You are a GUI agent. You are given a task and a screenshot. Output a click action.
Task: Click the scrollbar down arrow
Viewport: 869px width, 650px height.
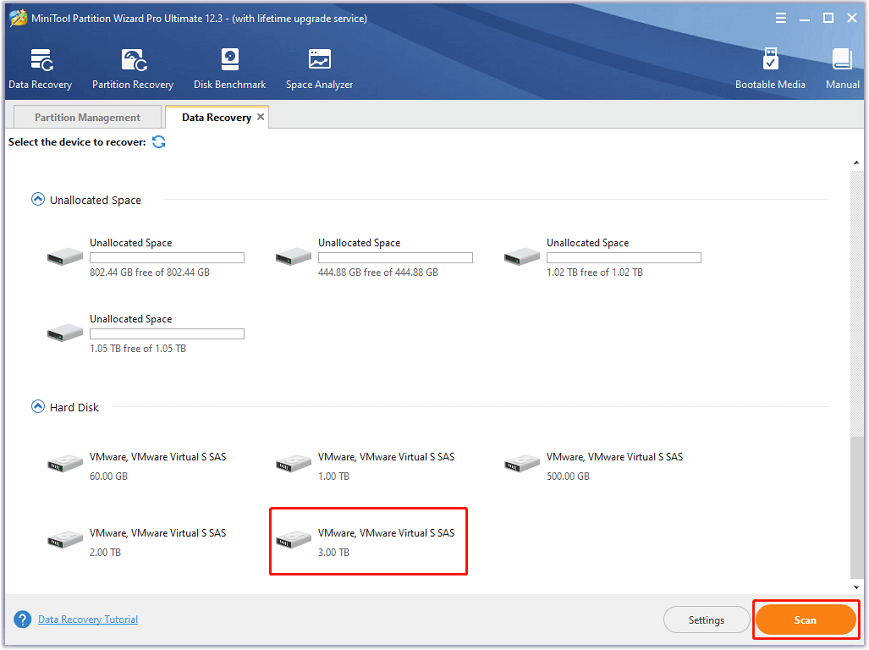click(x=856, y=587)
